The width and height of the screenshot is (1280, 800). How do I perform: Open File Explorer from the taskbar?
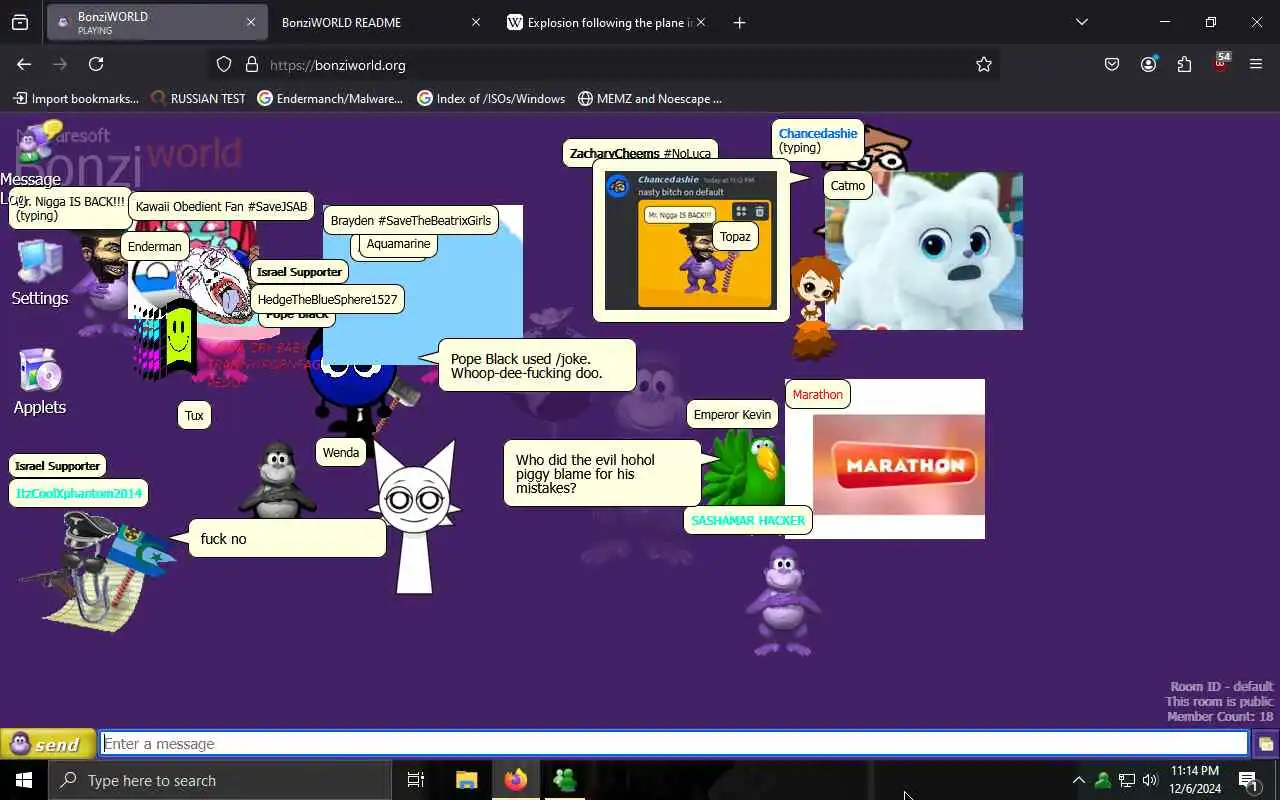pyautogui.click(x=466, y=780)
